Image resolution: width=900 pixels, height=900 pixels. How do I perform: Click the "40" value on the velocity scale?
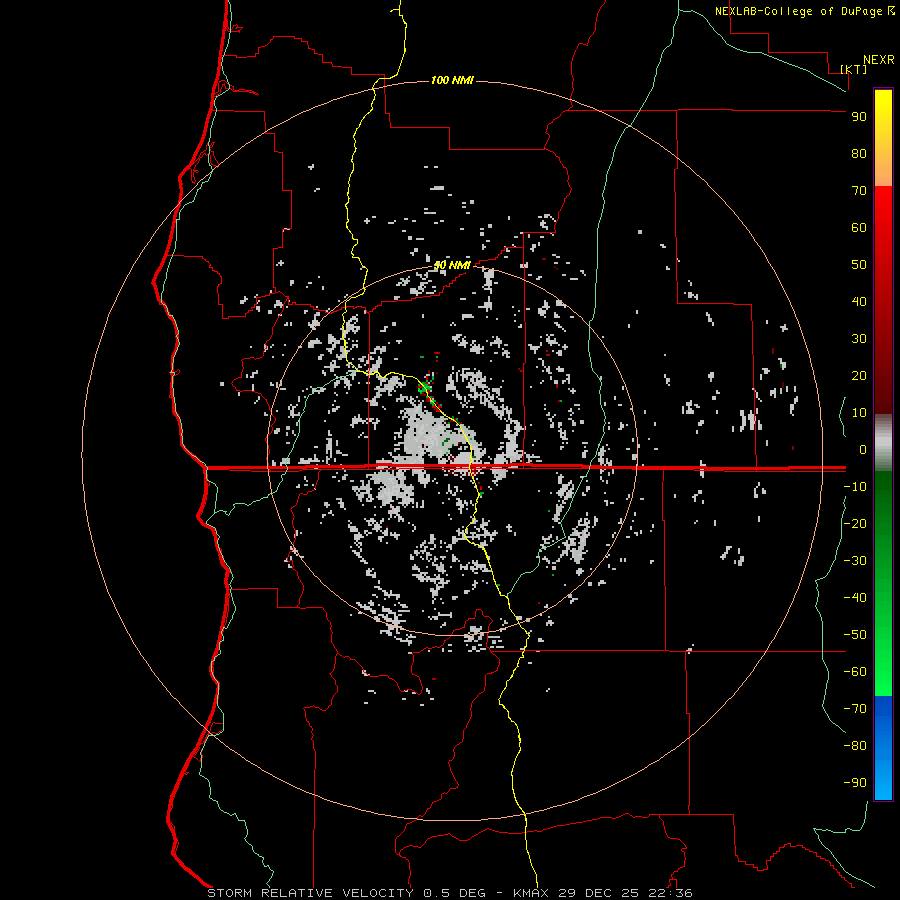[x=859, y=301]
